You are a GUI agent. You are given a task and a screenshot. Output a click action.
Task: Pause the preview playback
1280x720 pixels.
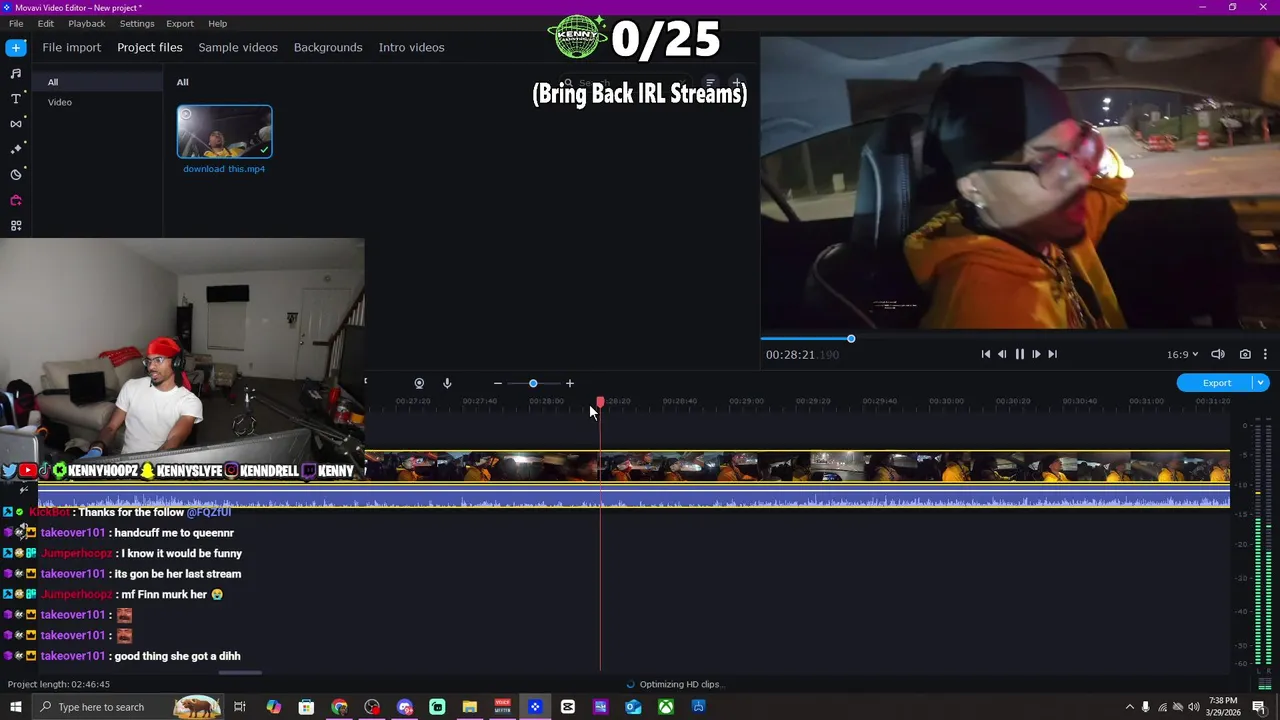(1019, 354)
